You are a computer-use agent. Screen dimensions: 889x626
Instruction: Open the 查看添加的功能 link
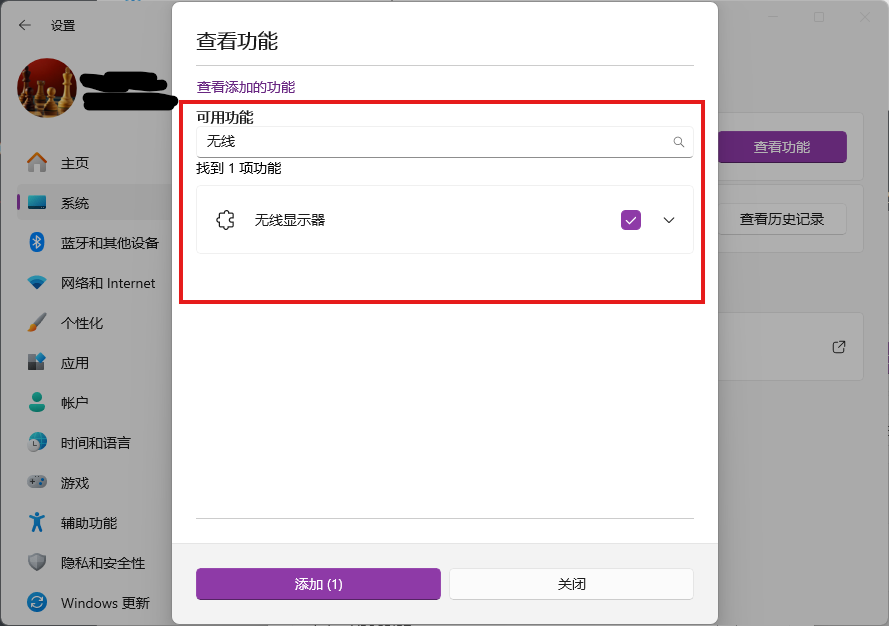click(246, 87)
